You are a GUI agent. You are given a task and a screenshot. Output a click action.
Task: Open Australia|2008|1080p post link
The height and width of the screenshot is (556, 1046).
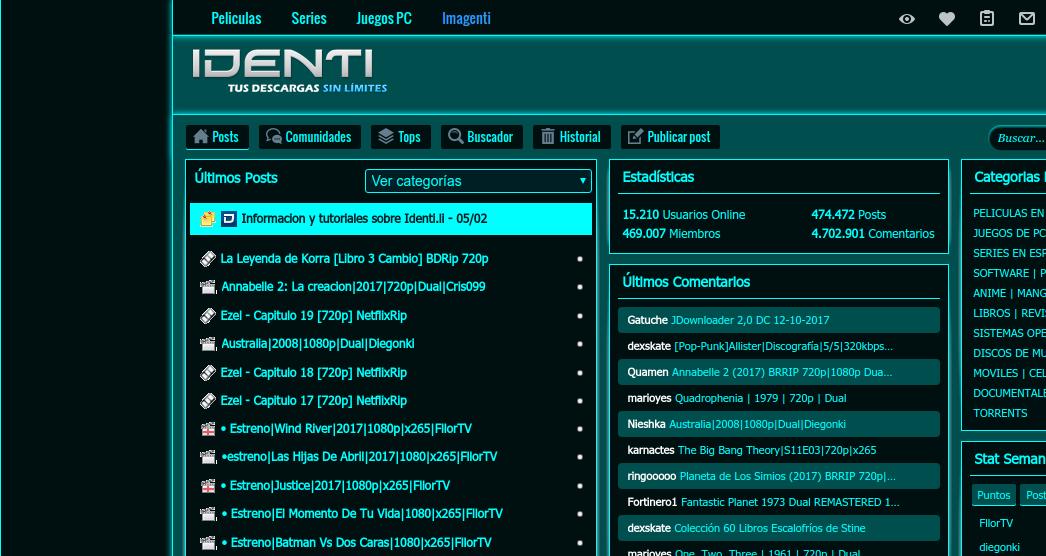pos(318,344)
